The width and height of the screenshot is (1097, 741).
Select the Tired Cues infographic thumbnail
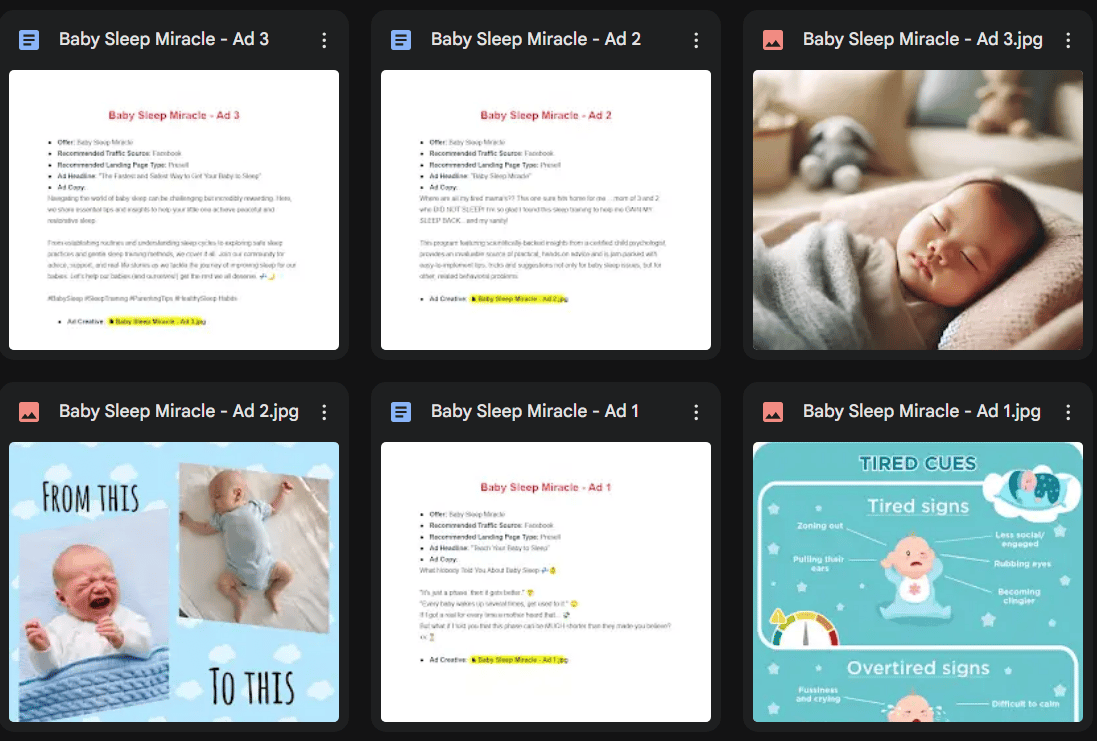pyautogui.click(x=917, y=582)
